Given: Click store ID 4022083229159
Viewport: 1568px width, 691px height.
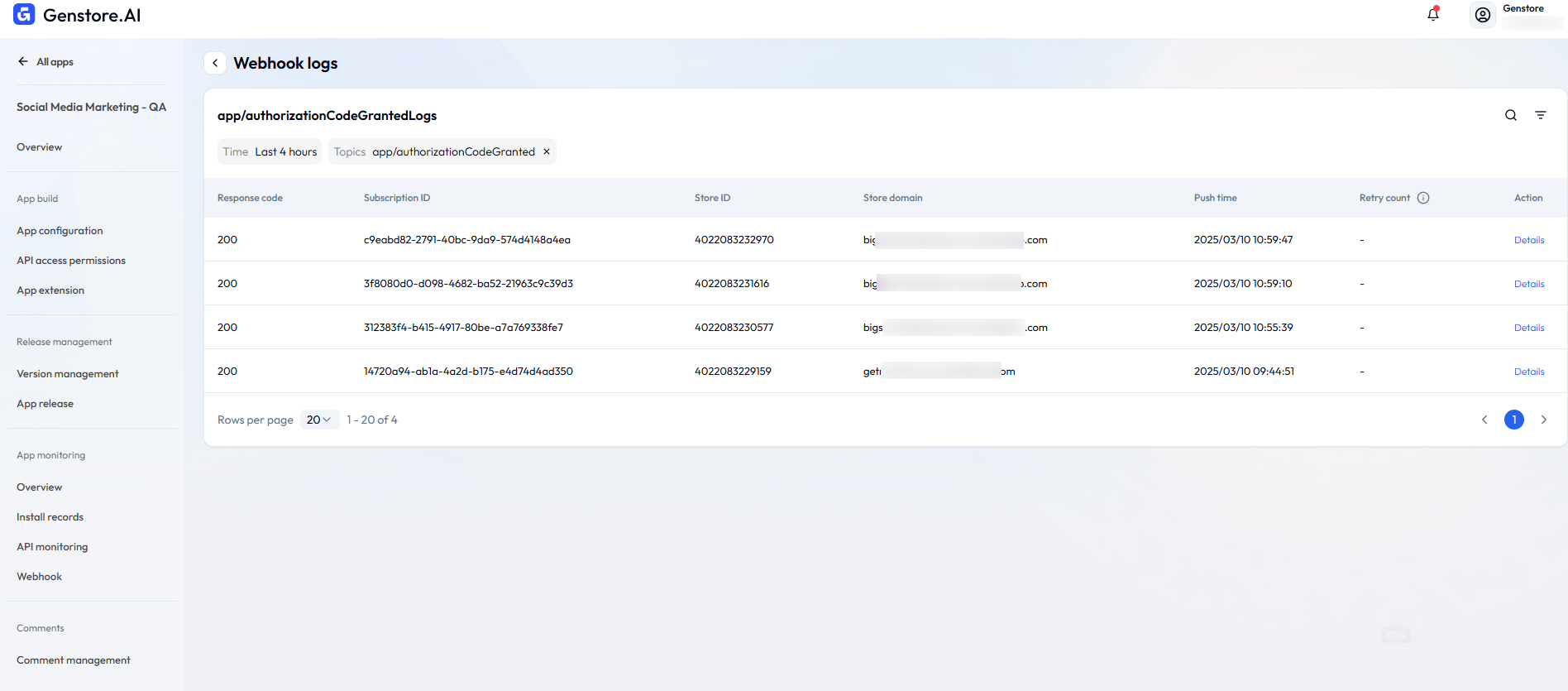Looking at the screenshot, I should [733, 372].
